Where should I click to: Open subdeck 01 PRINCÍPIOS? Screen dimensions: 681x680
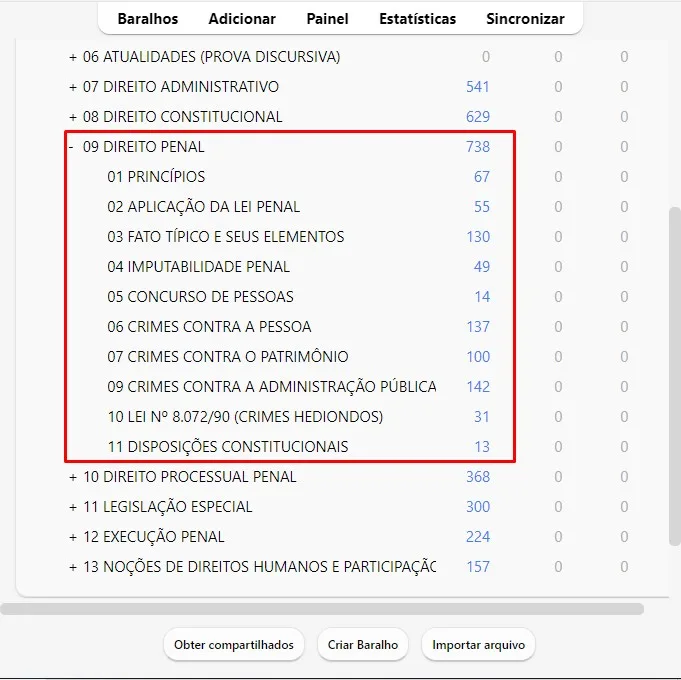tap(156, 177)
